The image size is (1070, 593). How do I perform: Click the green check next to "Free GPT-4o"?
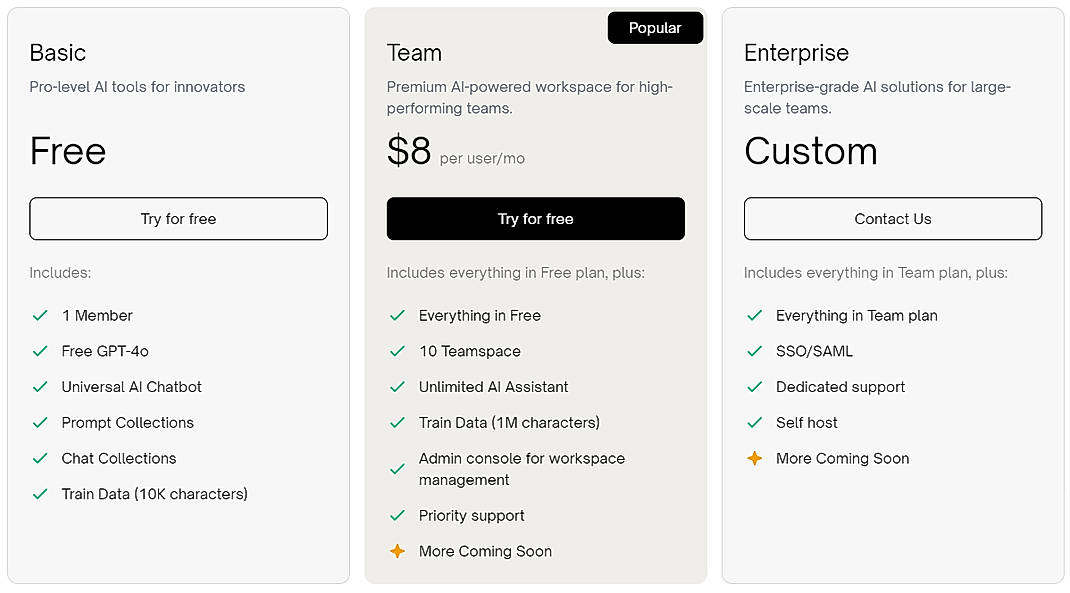tap(40, 351)
